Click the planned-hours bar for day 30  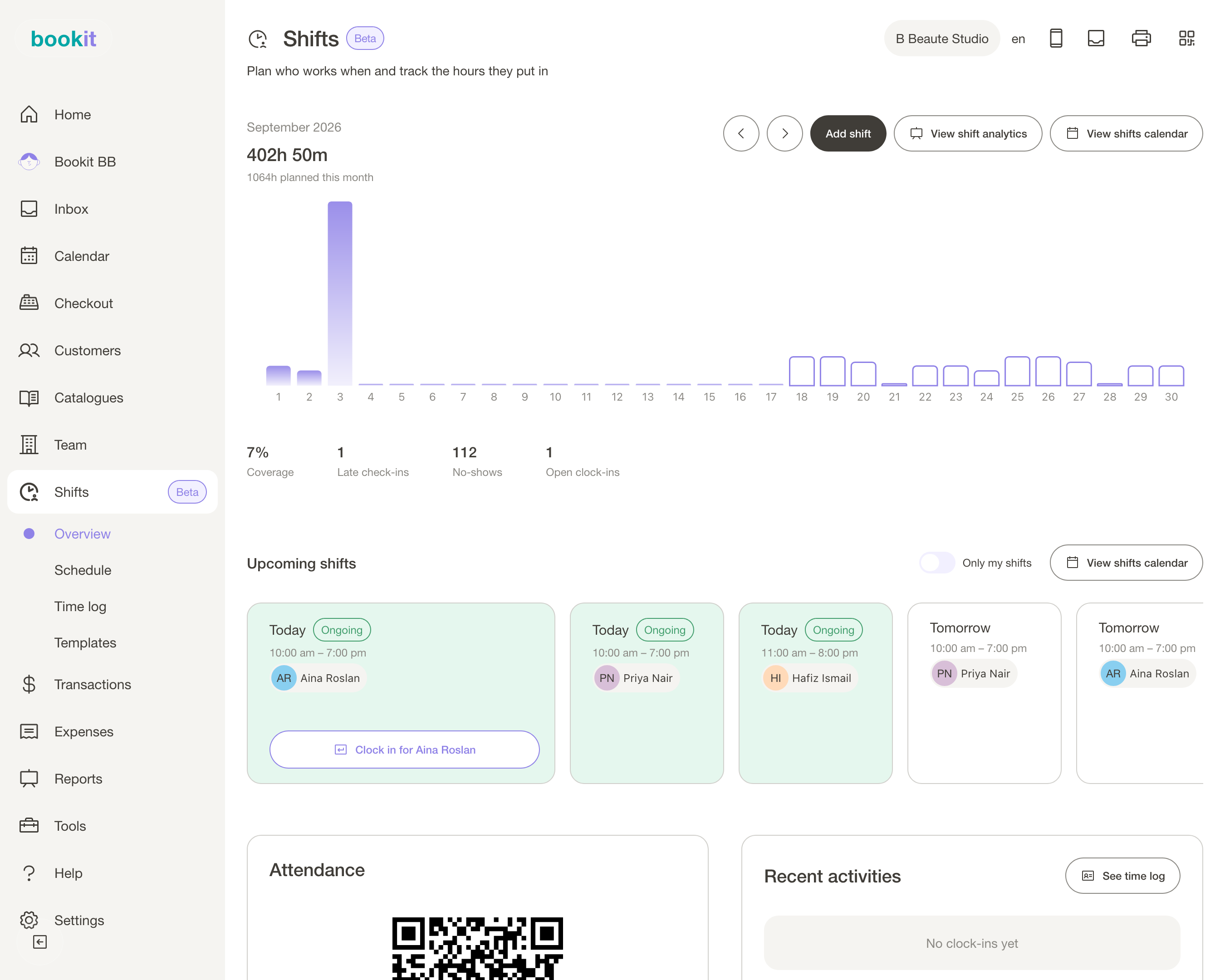point(1171,376)
